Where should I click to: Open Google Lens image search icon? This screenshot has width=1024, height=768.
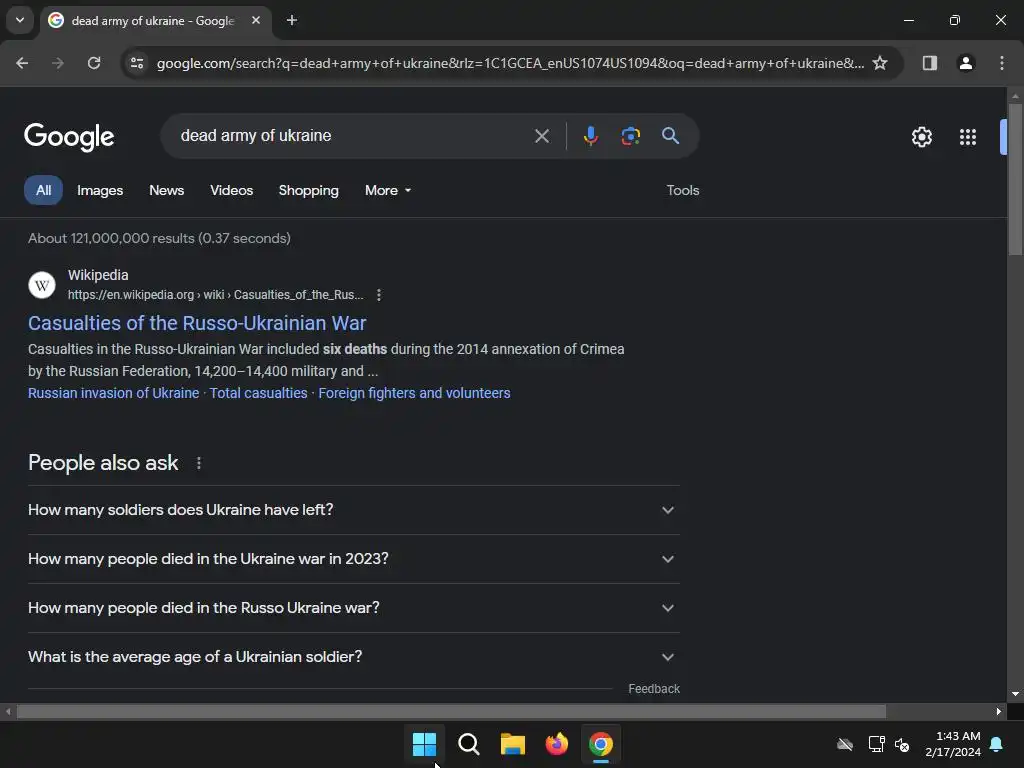(630, 136)
